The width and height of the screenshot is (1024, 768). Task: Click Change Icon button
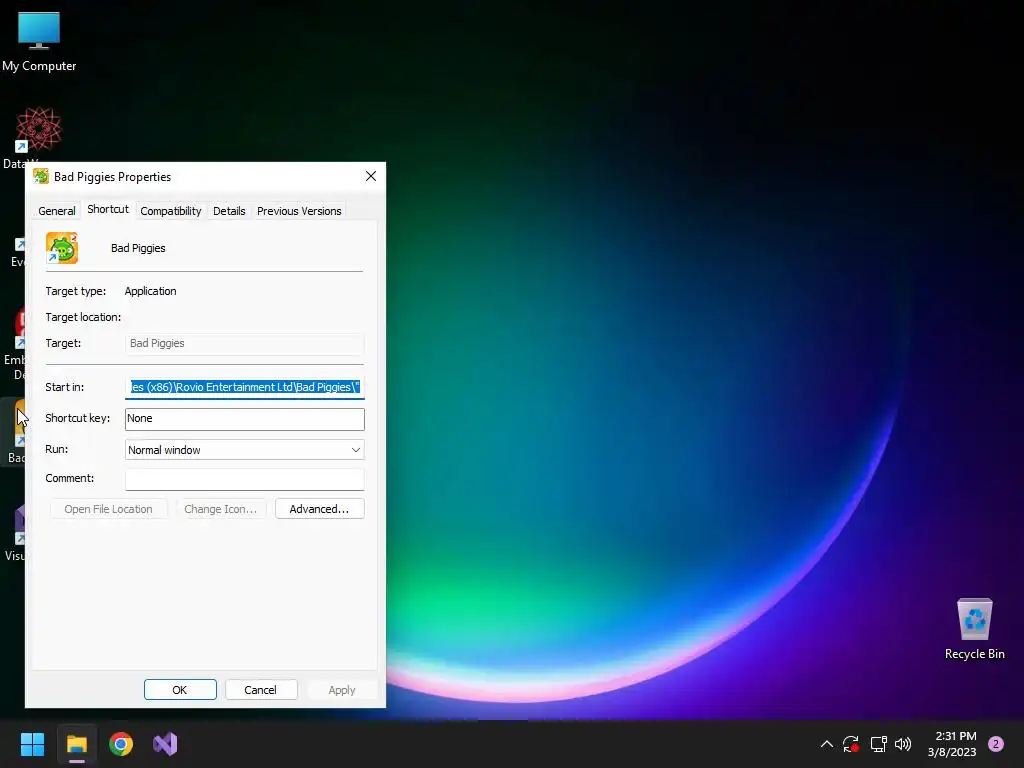coord(221,509)
